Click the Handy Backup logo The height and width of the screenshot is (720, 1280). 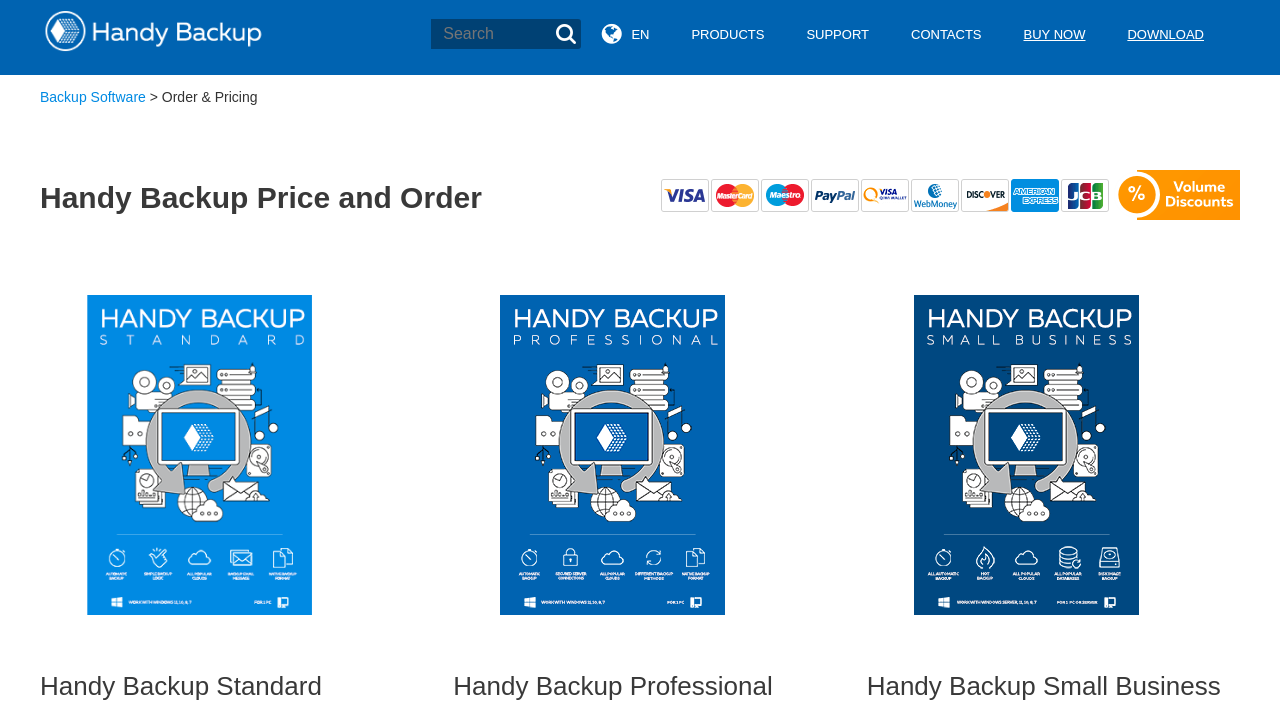[153, 32]
